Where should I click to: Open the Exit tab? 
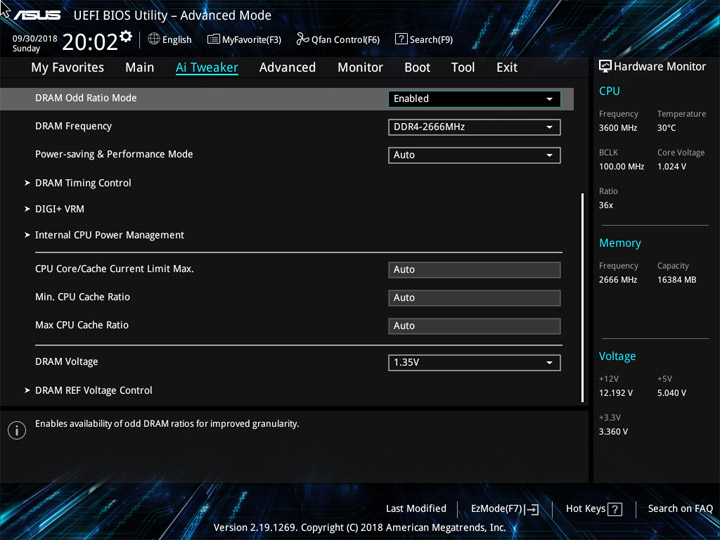pyautogui.click(x=507, y=68)
